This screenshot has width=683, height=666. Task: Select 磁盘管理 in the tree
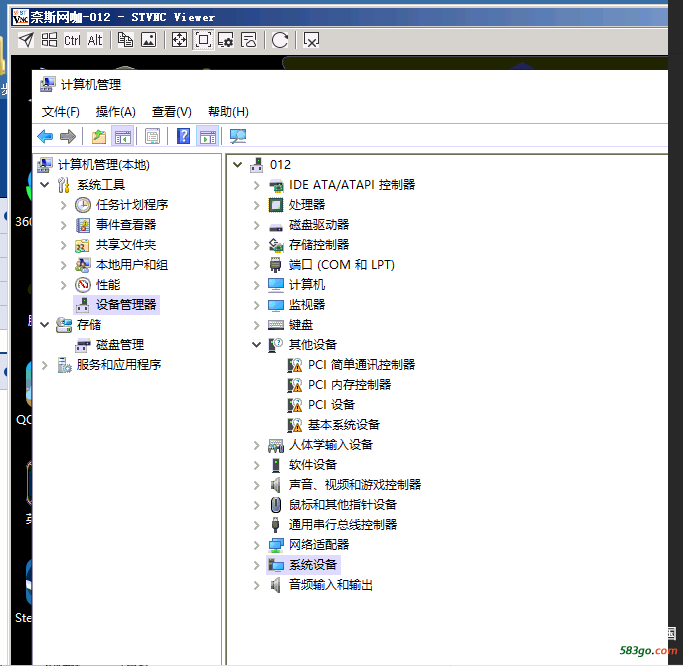coord(119,345)
